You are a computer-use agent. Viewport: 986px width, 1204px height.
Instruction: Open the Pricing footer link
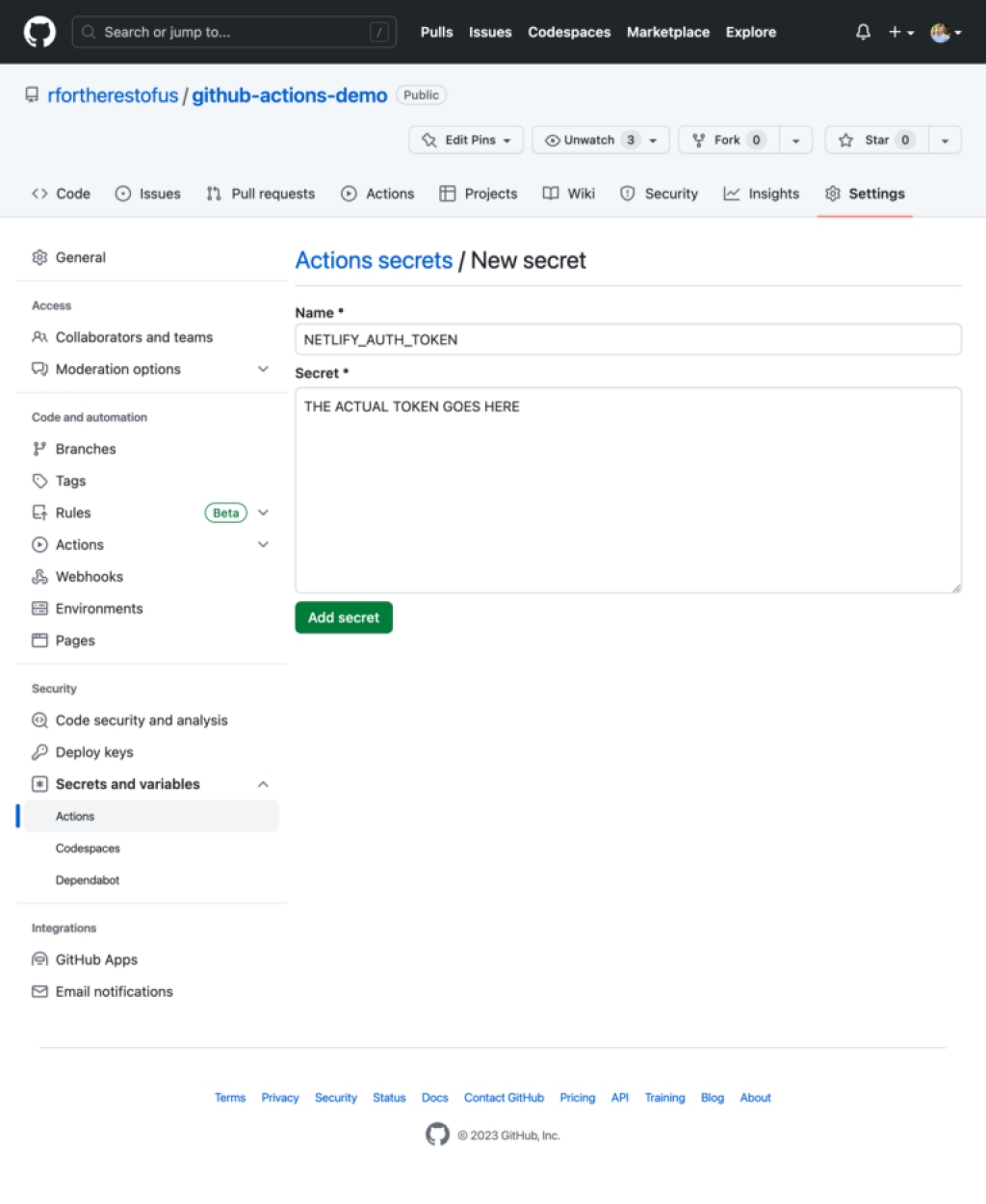tap(578, 1097)
